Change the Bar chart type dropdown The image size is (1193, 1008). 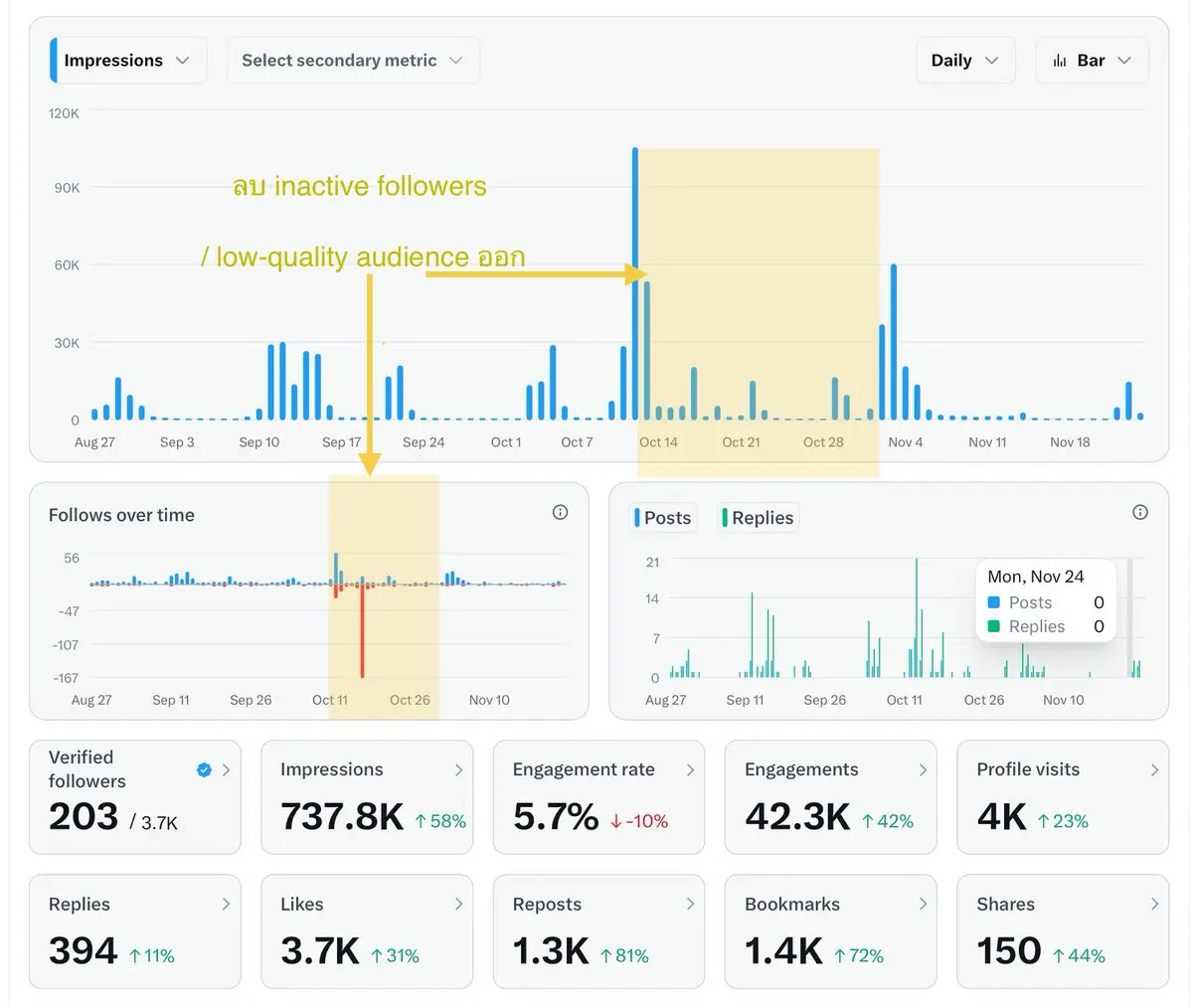[1092, 61]
